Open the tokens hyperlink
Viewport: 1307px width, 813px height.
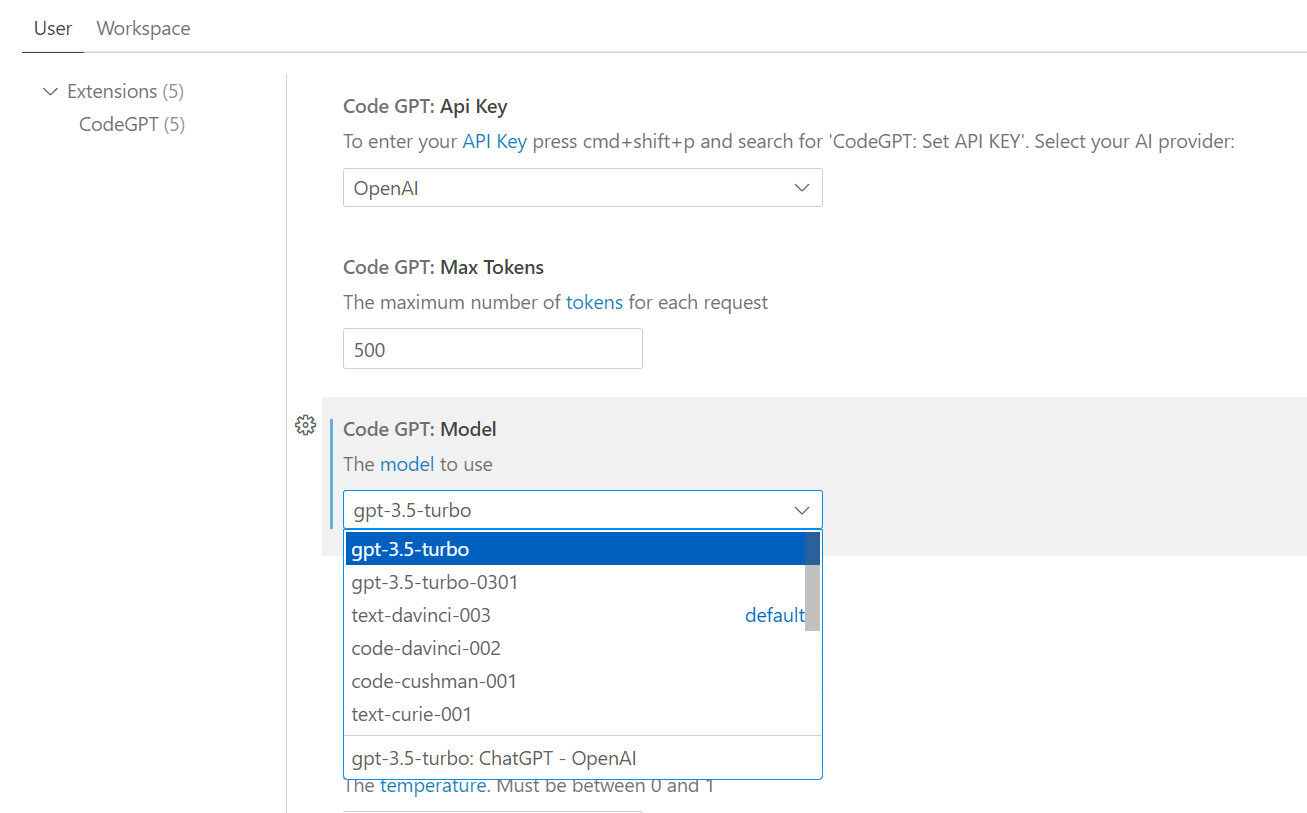[594, 302]
